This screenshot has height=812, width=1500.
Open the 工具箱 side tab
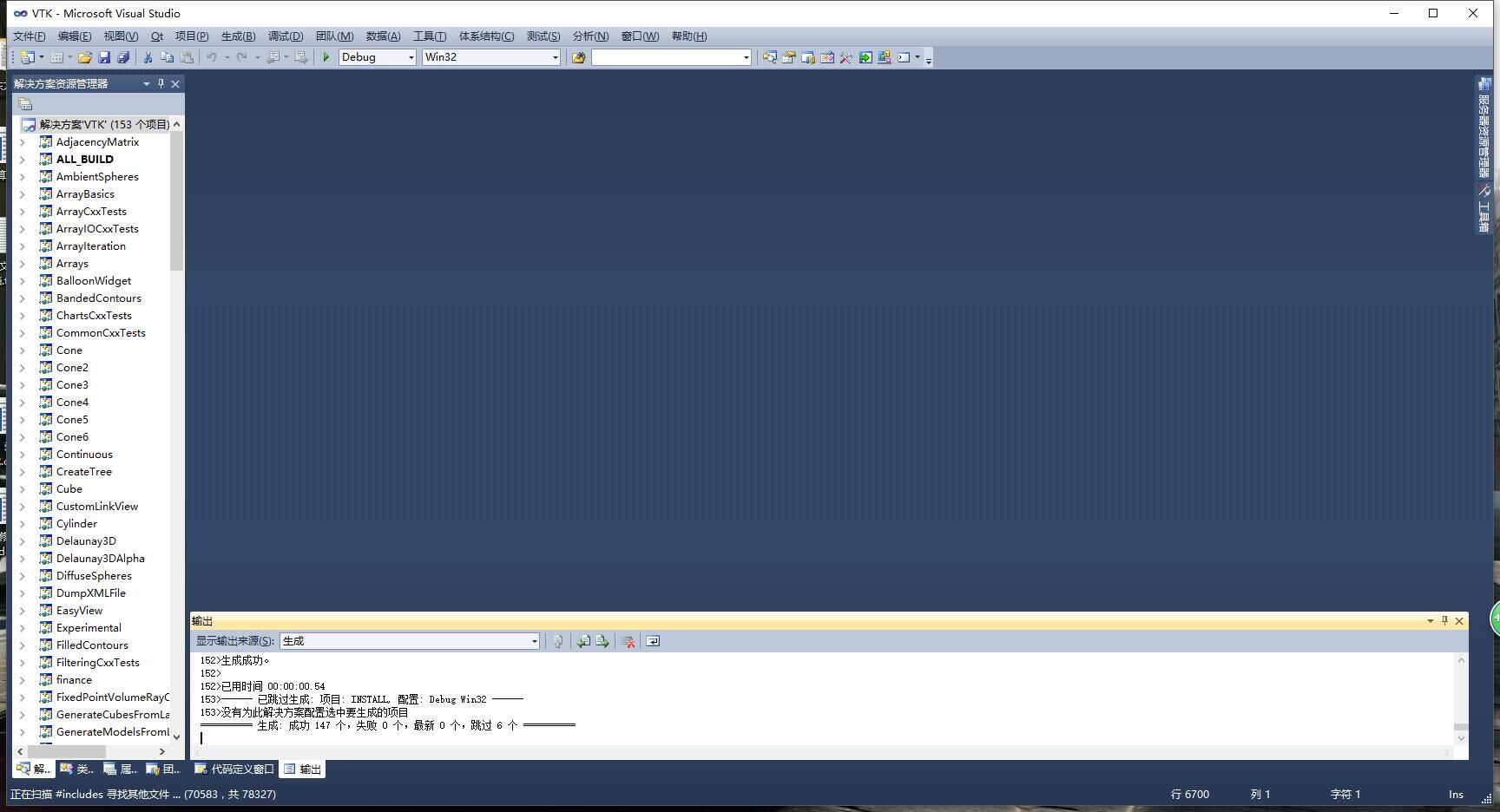pos(1484,208)
